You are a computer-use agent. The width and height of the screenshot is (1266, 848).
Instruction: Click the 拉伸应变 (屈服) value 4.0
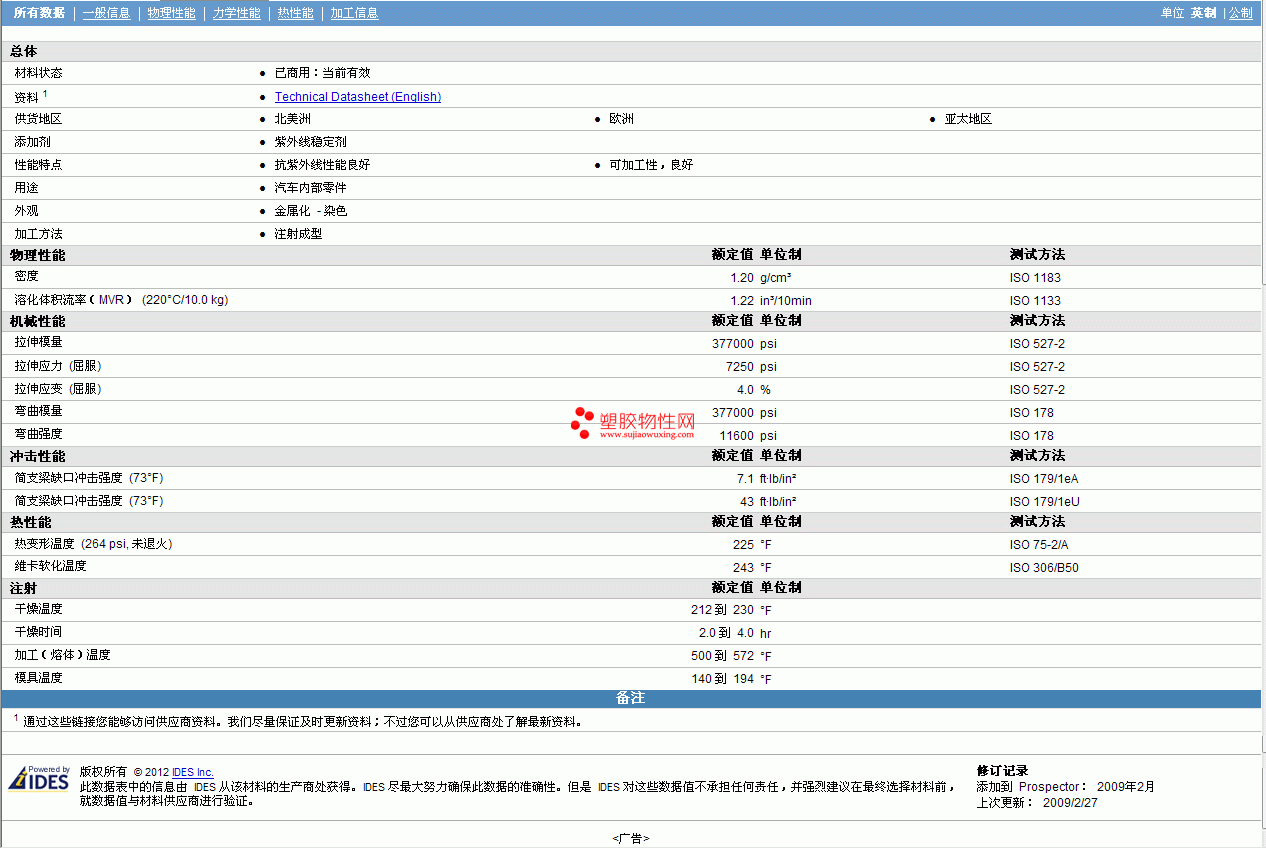tap(745, 390)
